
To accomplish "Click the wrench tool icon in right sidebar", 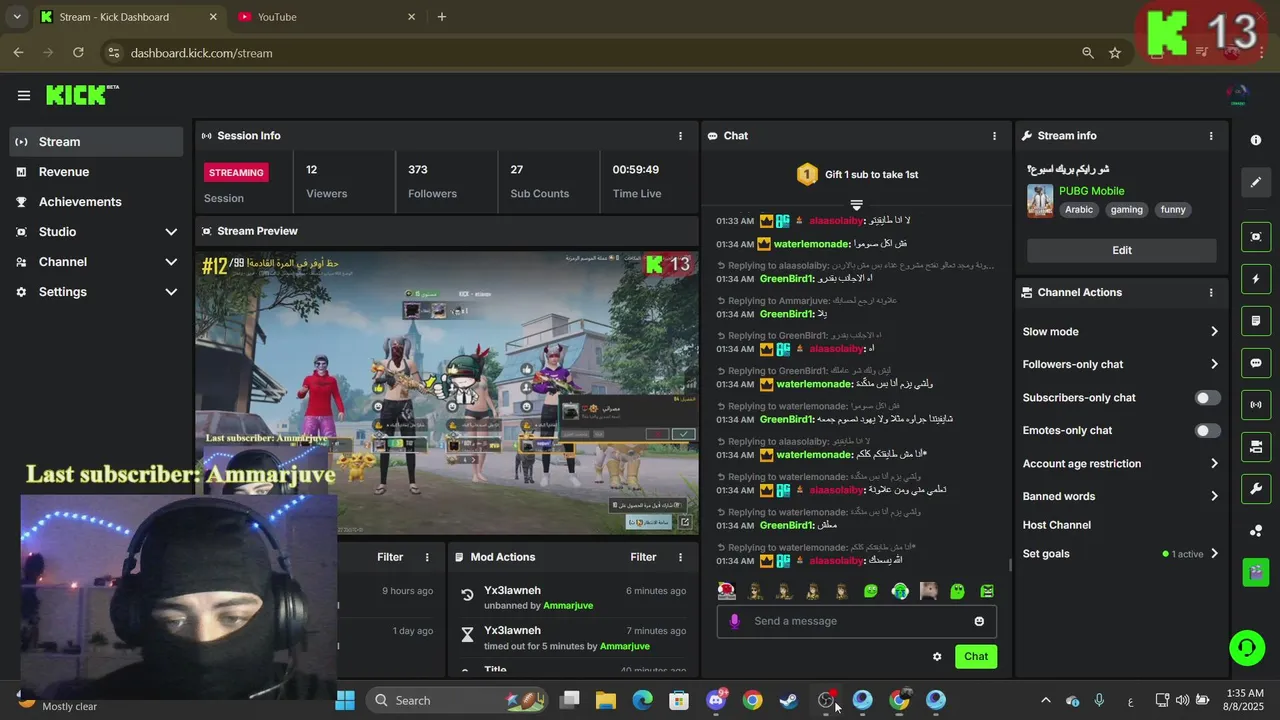I will point(1256,488).
